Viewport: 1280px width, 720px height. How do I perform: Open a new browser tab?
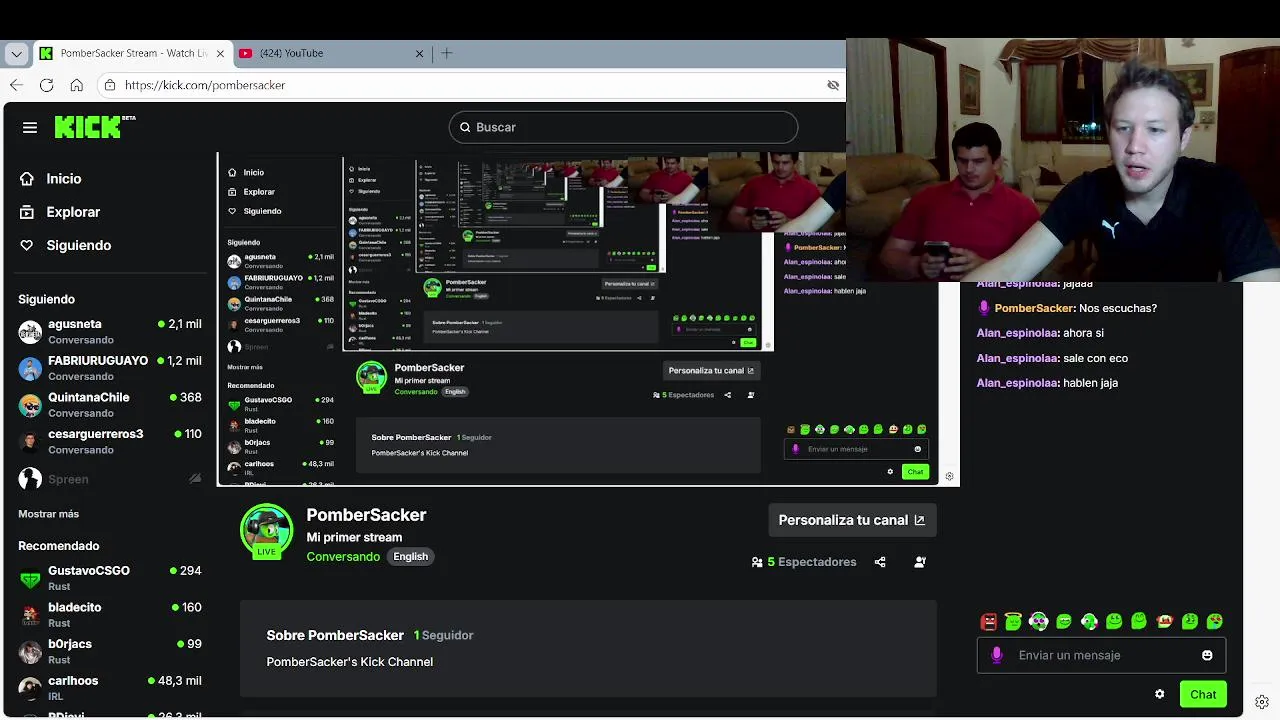(x=447, y=53)
